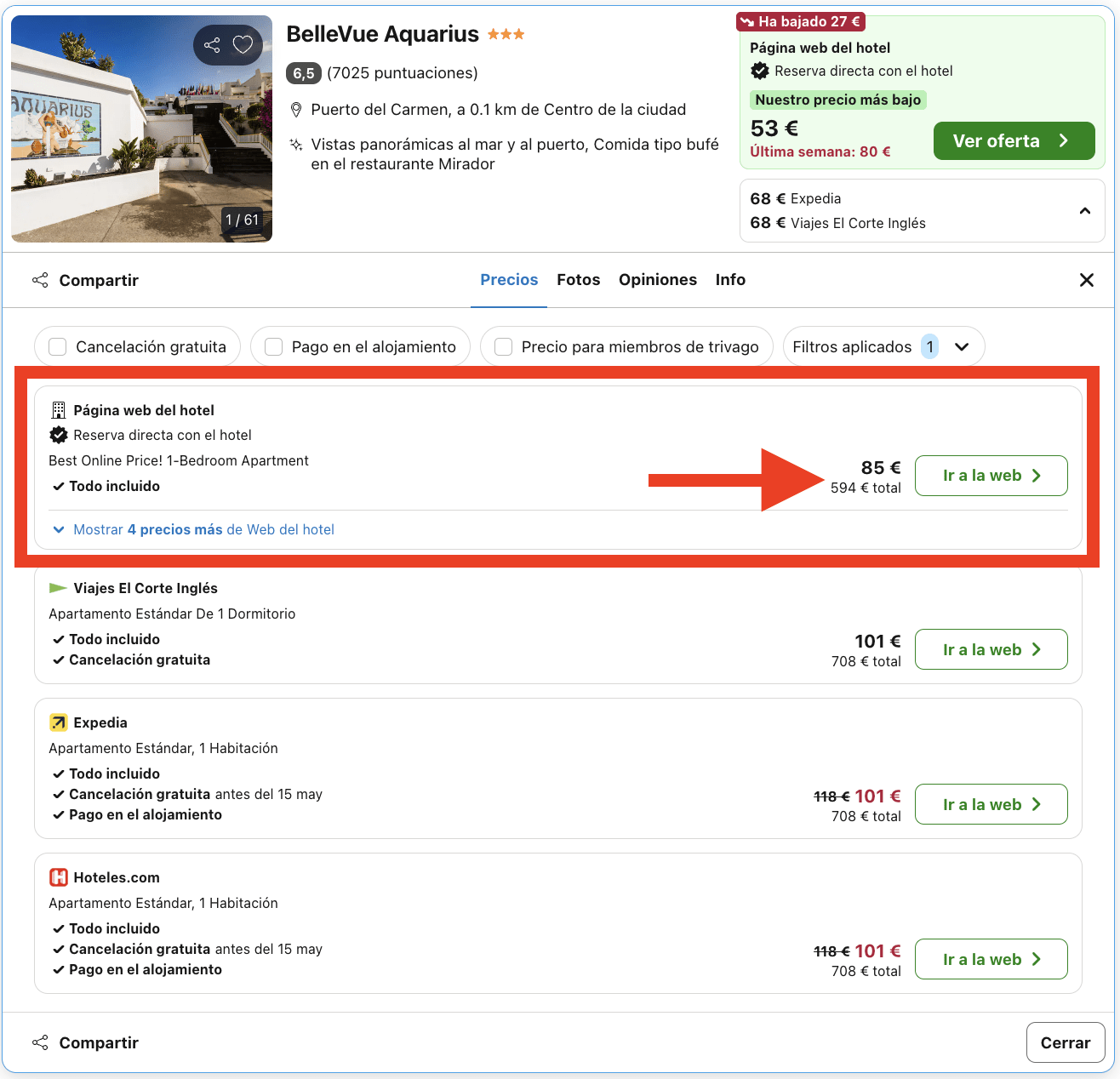
Task: Click the hotel building icon above Página web del hotel
Action: click(58, 409)
